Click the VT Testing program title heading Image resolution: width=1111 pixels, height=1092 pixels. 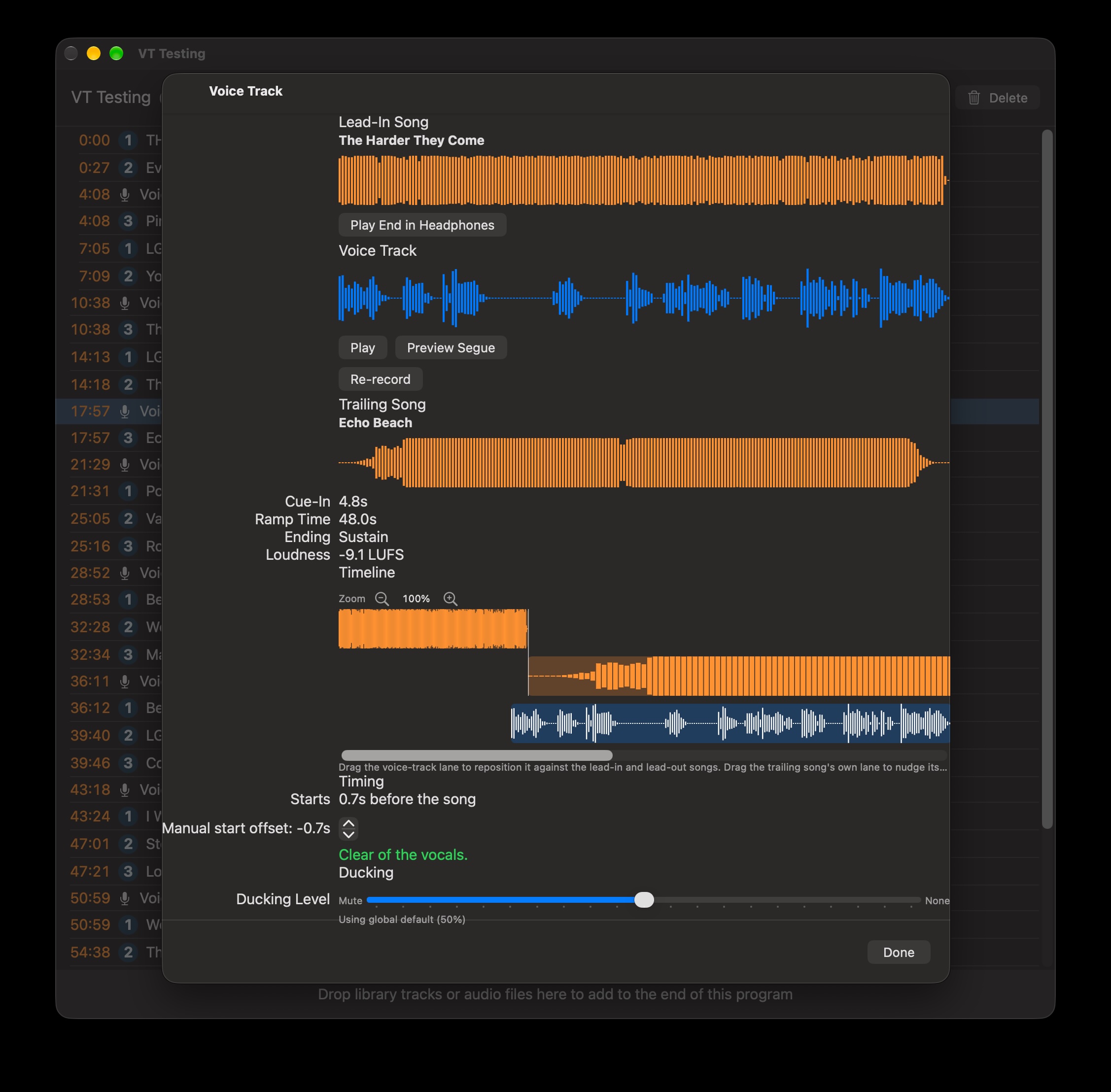click(x=111, y=97)
